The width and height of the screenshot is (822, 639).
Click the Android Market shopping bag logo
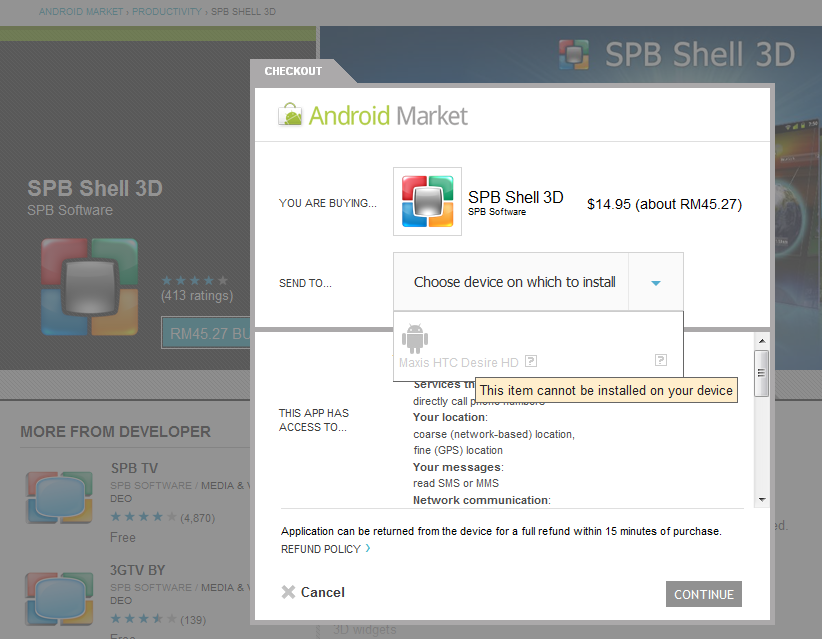pos(291,115)
